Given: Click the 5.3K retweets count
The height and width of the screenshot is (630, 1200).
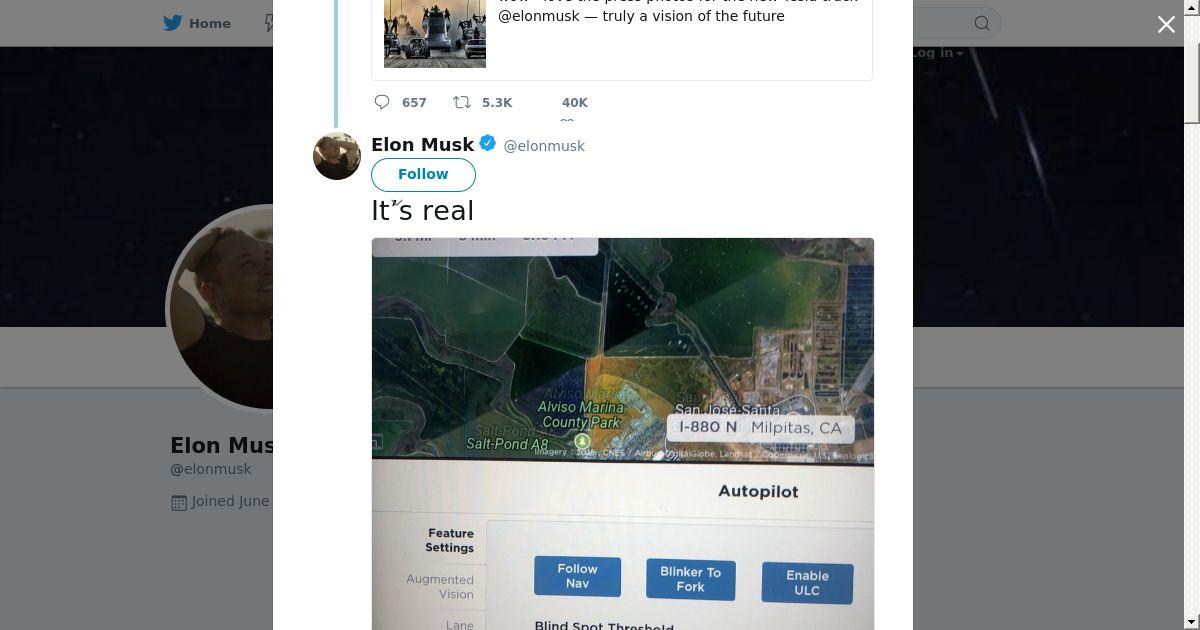Looking at the screenshot, I should pyautogui.click(x=497, y=103).
